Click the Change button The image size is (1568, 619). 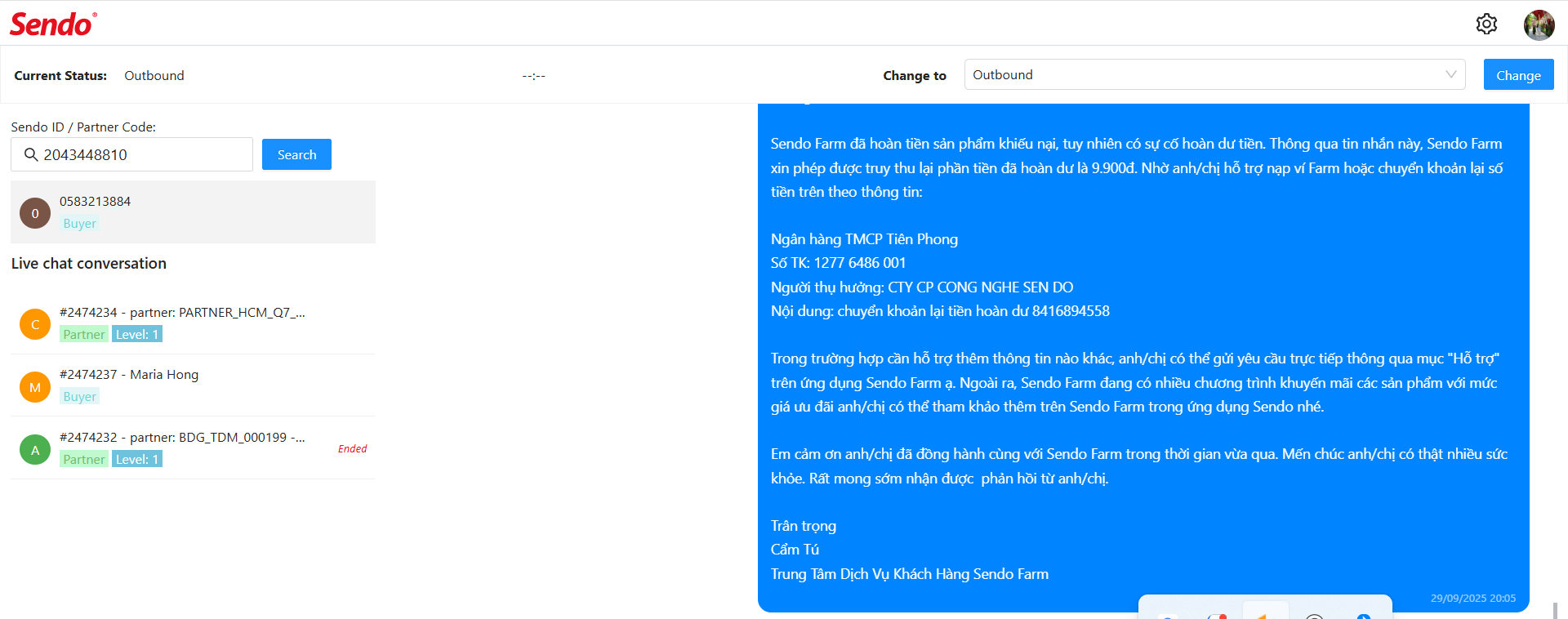click(x=1518, y=75)
